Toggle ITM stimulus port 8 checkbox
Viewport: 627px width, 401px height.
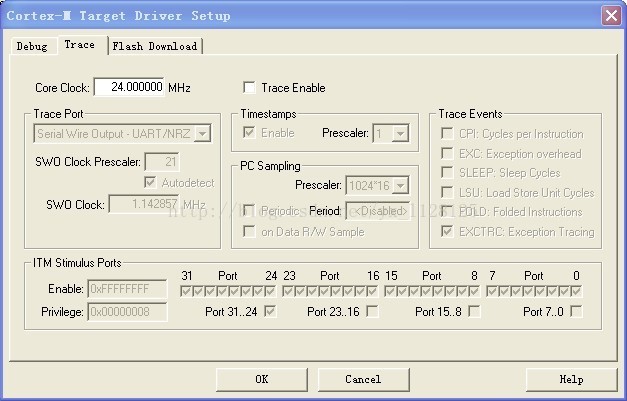click(474, 291)
